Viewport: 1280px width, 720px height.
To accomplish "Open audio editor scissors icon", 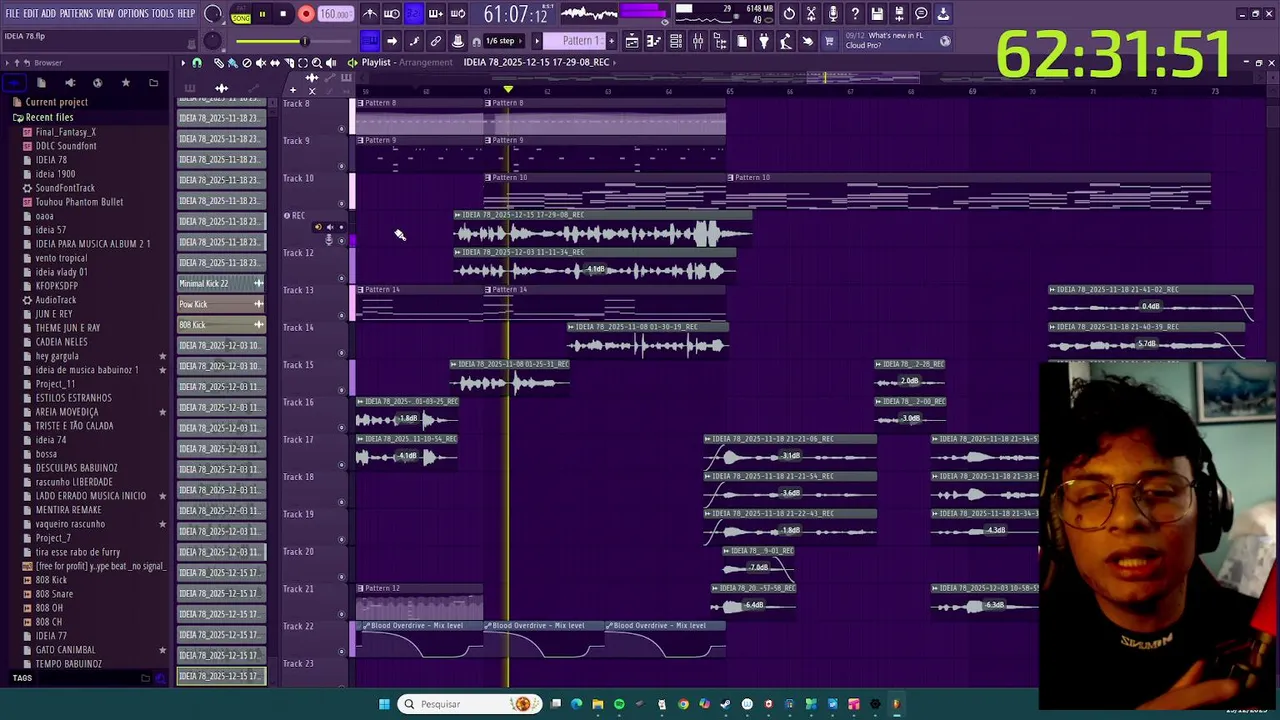I will coord(811,14).
